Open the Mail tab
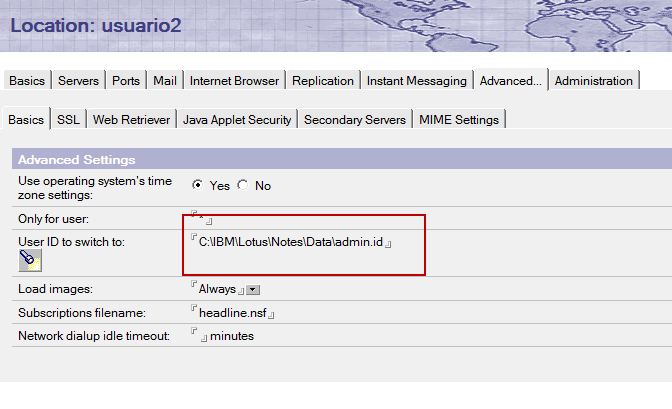 [164, 81]
